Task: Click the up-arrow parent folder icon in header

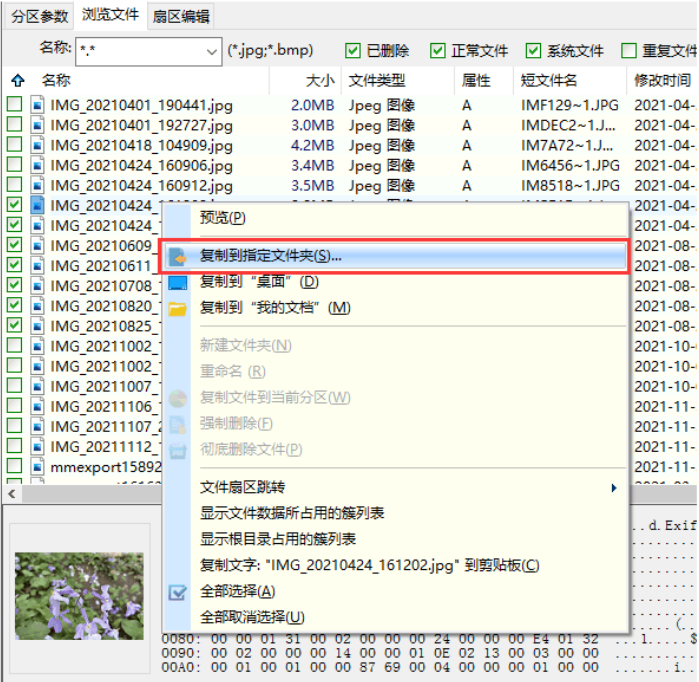Action: point(16,80)
